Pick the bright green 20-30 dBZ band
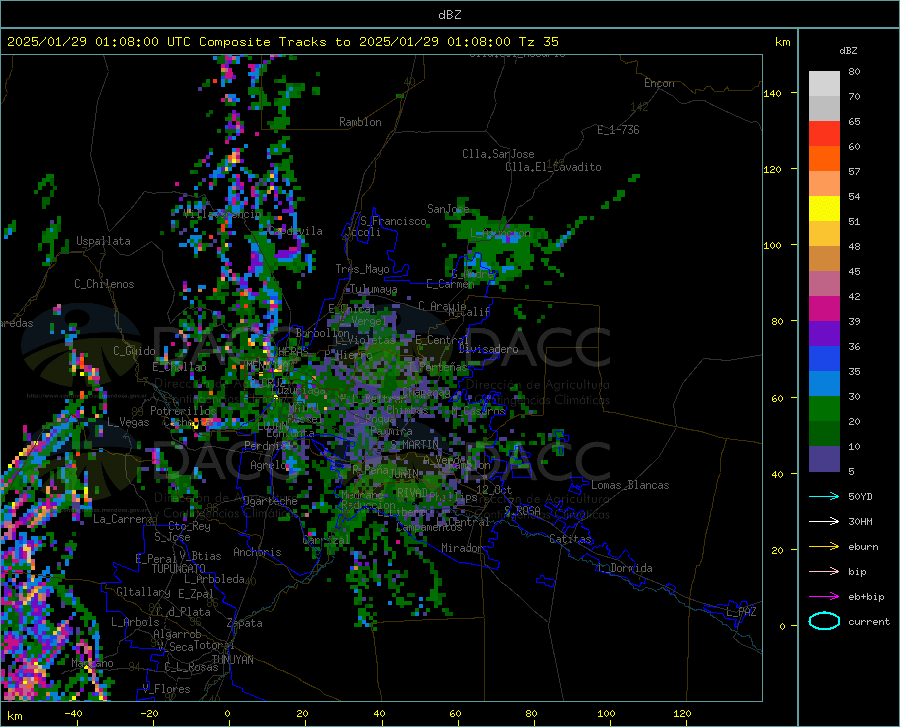 coord(824,409)
